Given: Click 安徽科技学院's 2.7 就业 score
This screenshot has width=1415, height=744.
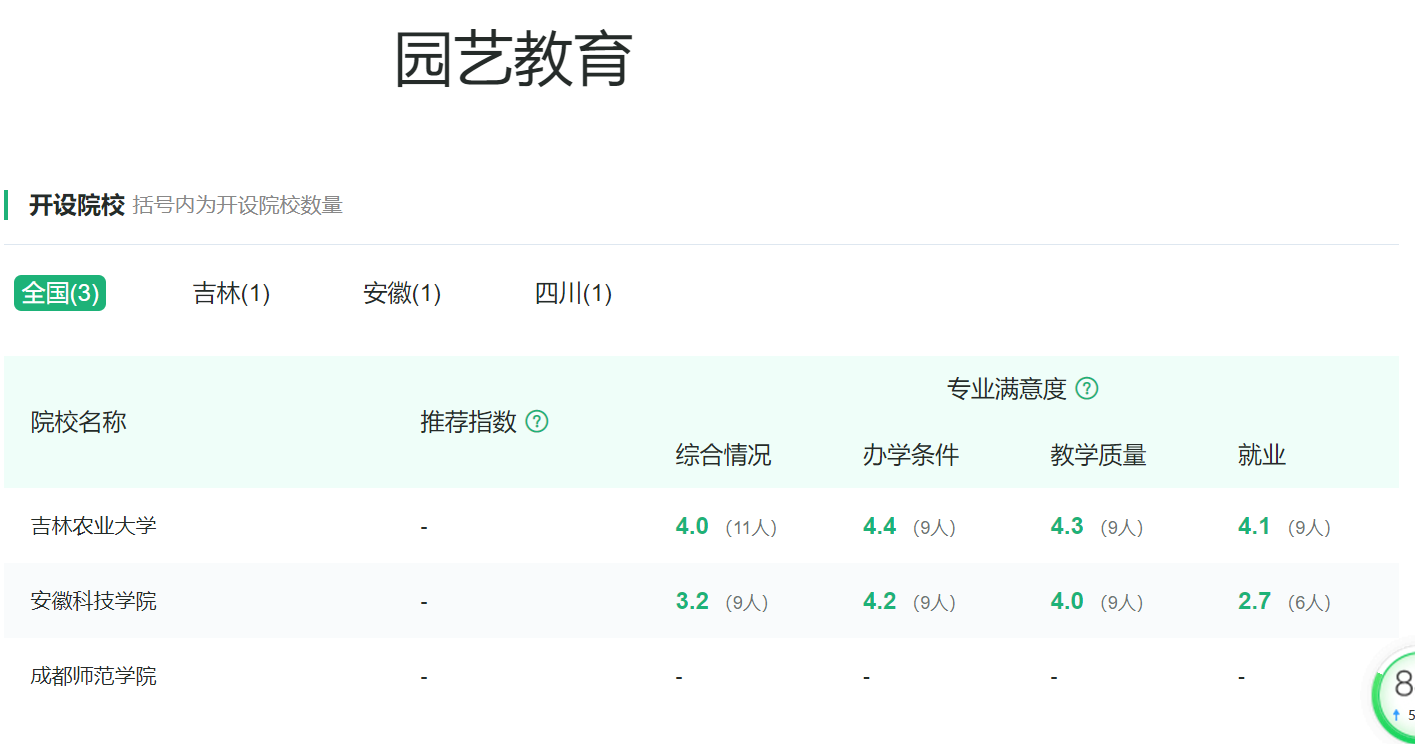Looking at the screenshot, I should [1254, 601].
